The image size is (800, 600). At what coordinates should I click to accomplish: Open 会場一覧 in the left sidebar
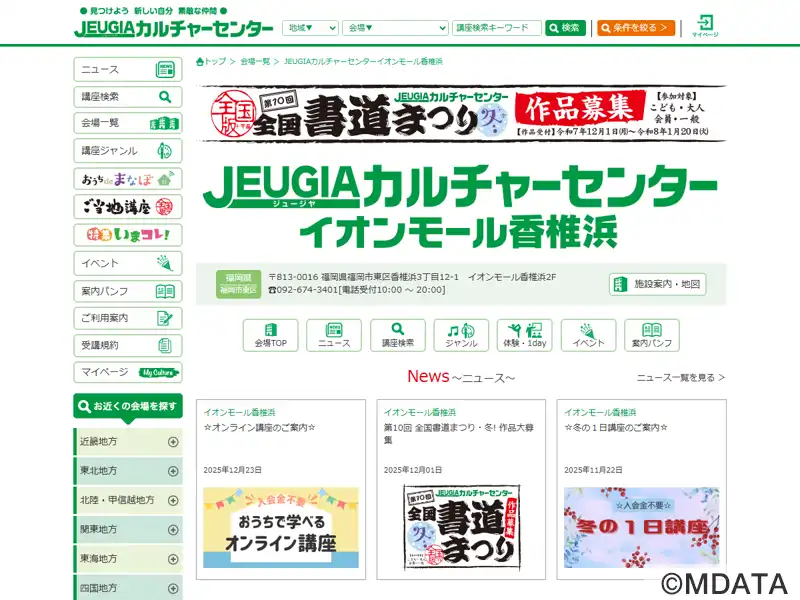pos(128,123)
